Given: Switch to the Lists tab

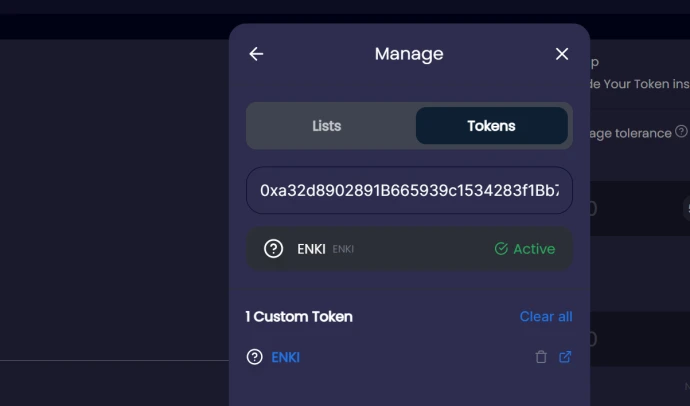Looking at the screenshot, I should pos(327,126).
